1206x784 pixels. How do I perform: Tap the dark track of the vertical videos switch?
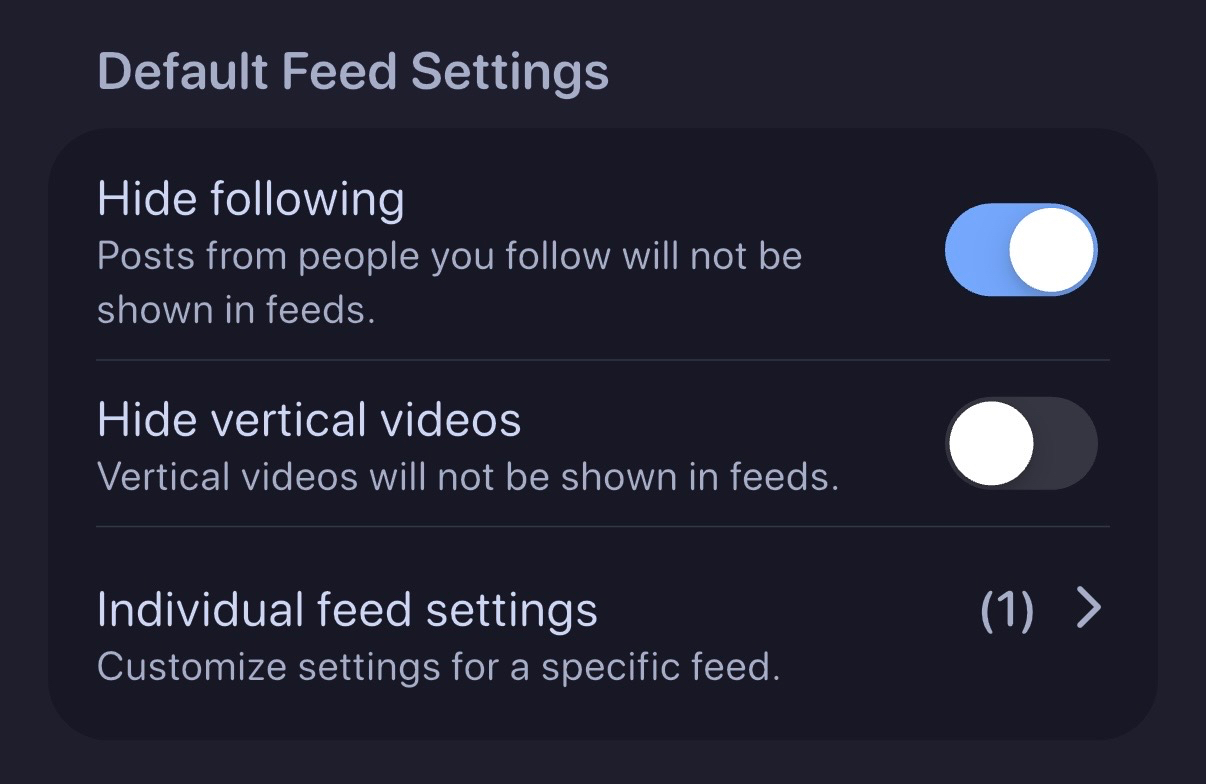pos(1068,443)
